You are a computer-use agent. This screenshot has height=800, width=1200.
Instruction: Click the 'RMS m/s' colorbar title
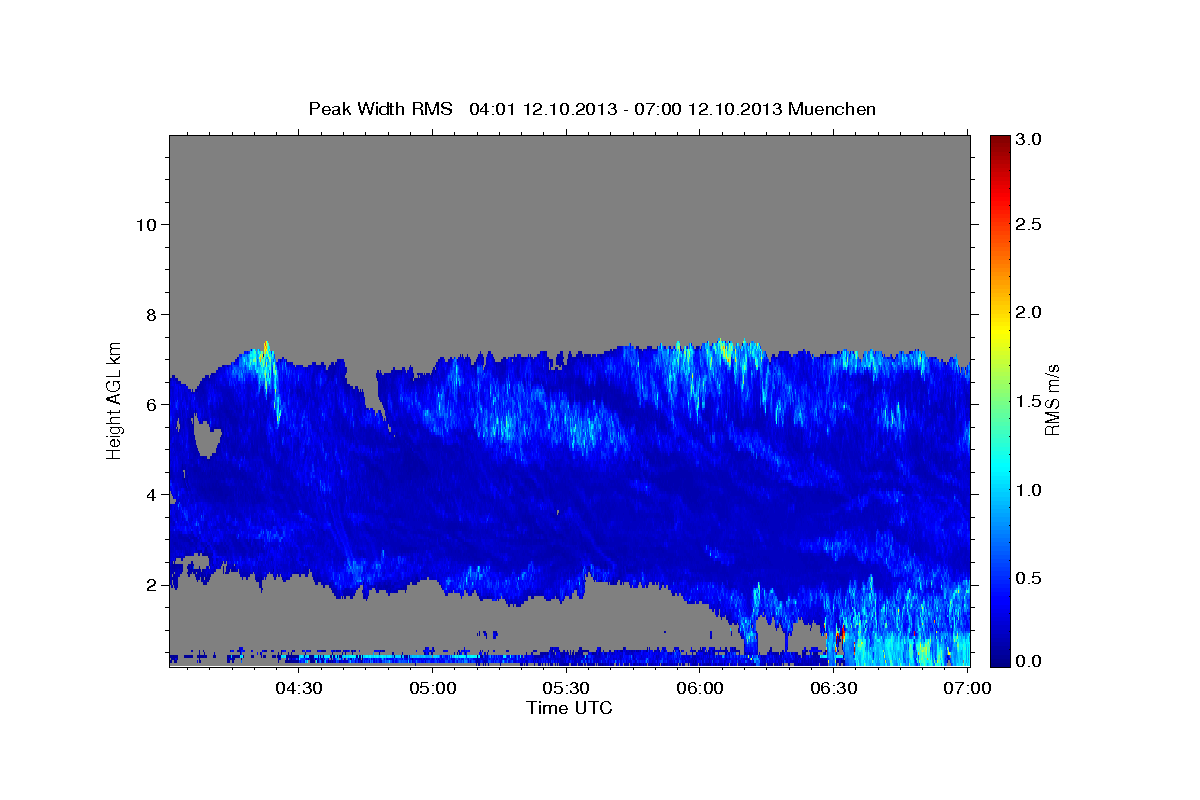(1052, 399)
